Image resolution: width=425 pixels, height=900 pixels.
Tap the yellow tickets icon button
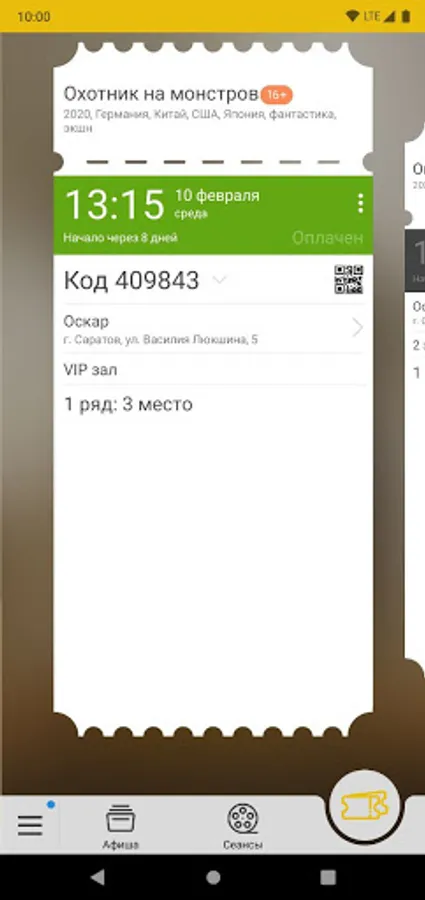pos(365,807)
